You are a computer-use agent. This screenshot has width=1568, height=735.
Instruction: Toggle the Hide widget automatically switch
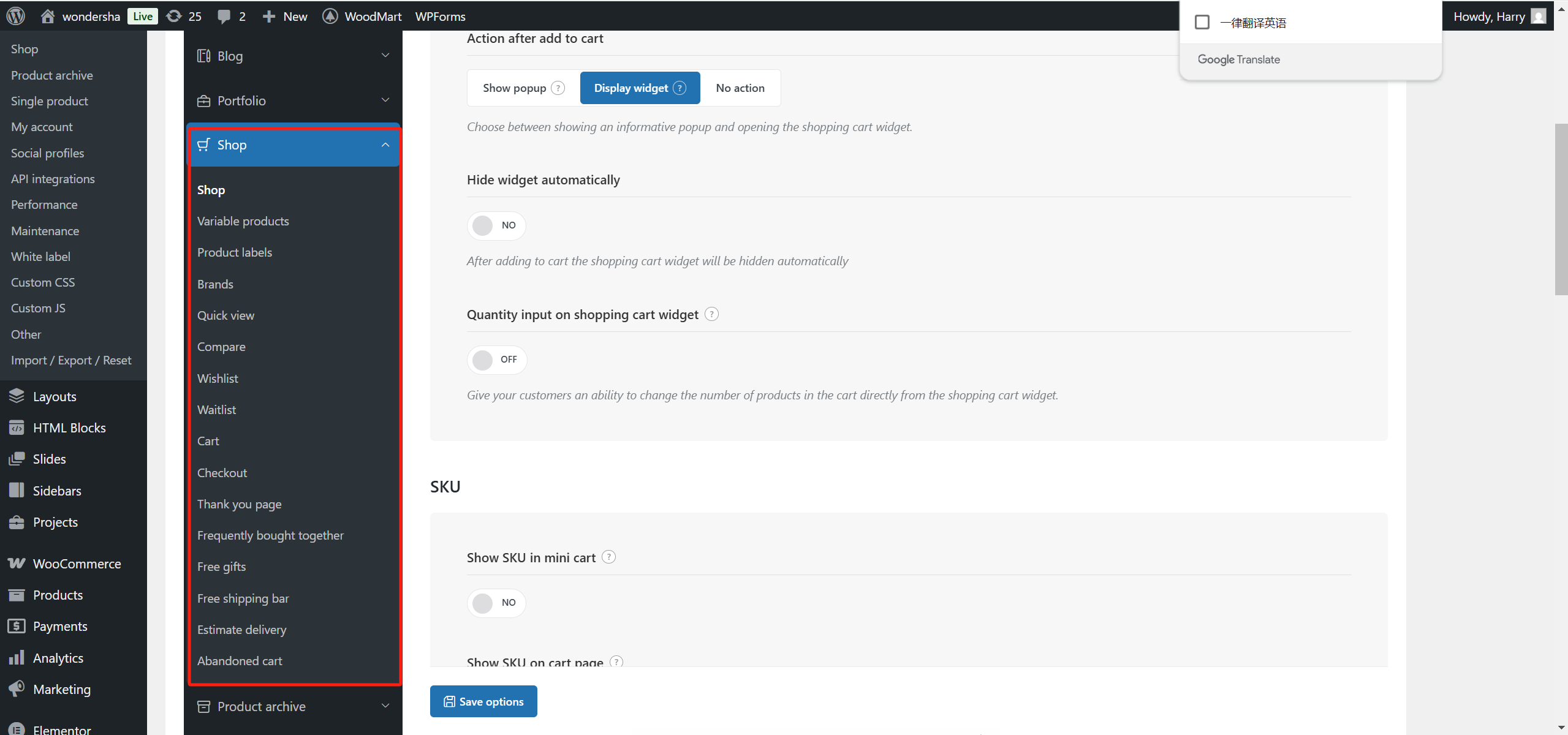click(x=496, y=225)
